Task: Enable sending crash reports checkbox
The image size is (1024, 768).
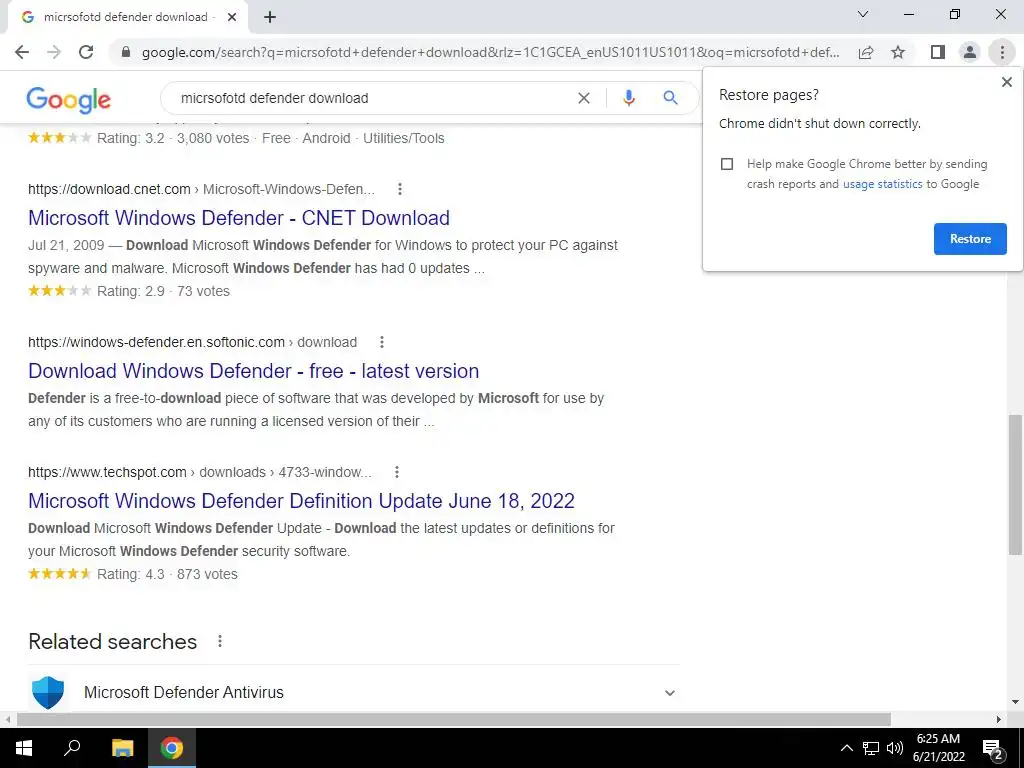Action: point(727,164)
